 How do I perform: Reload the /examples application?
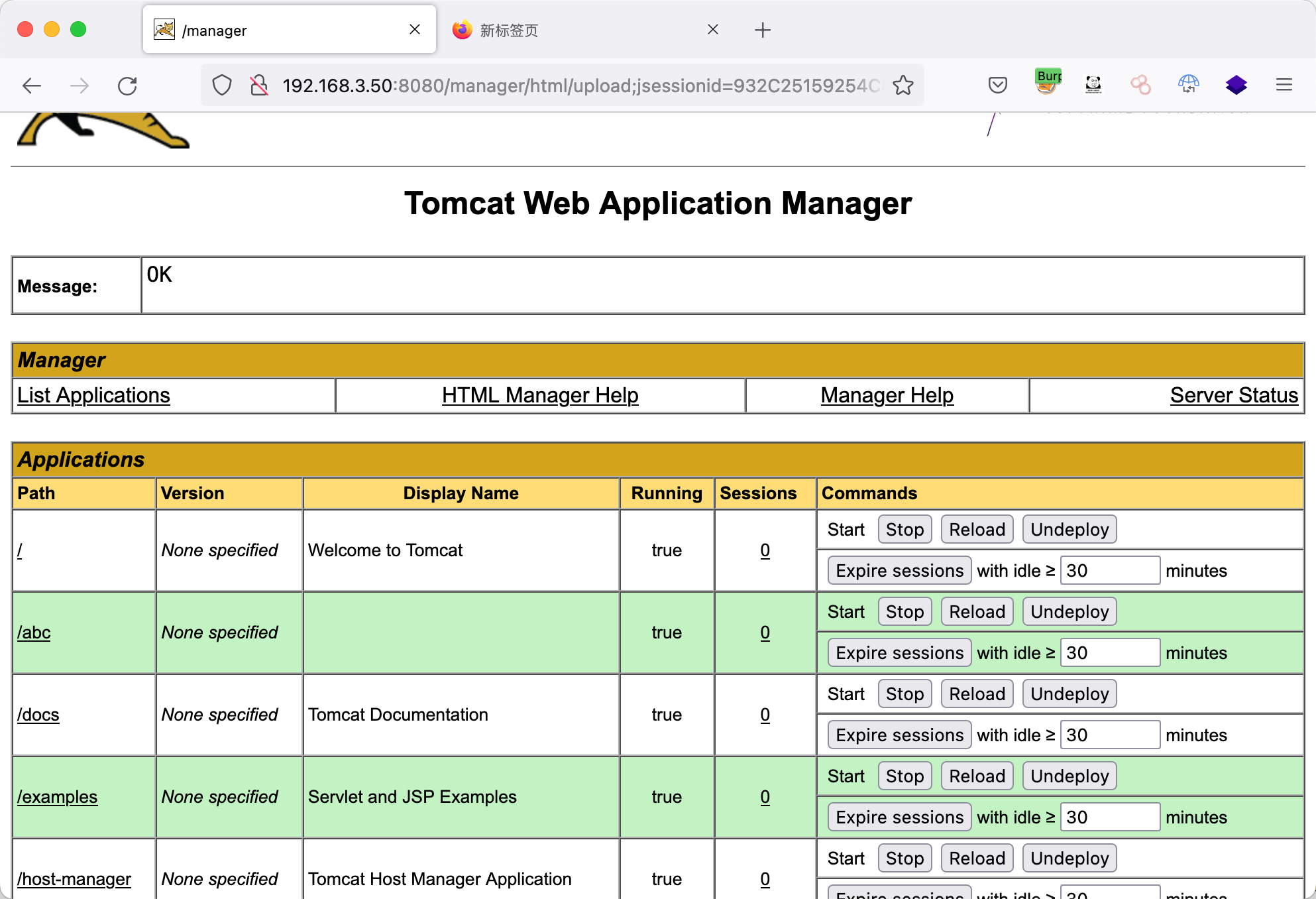point(977,776)
